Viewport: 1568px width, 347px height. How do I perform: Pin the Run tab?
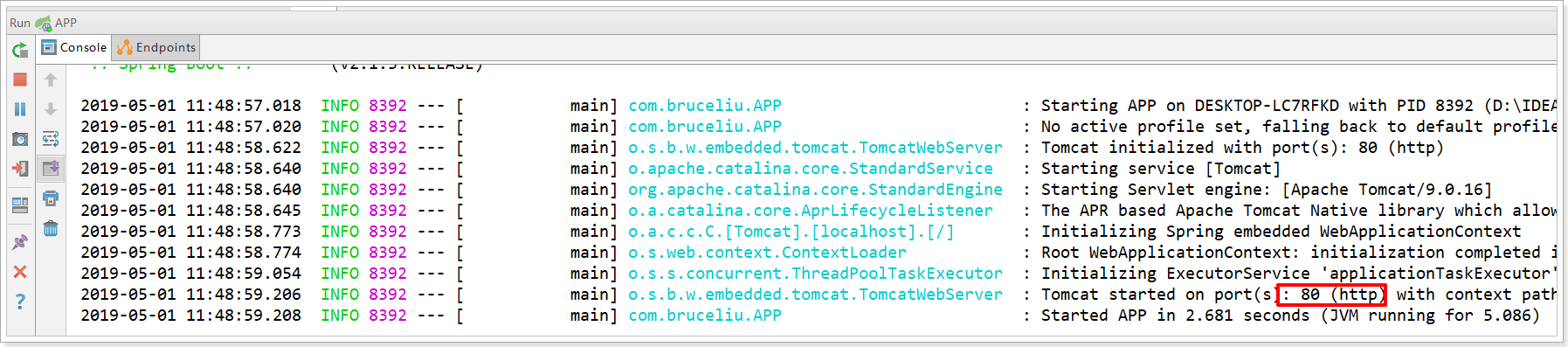click(20, 242)
